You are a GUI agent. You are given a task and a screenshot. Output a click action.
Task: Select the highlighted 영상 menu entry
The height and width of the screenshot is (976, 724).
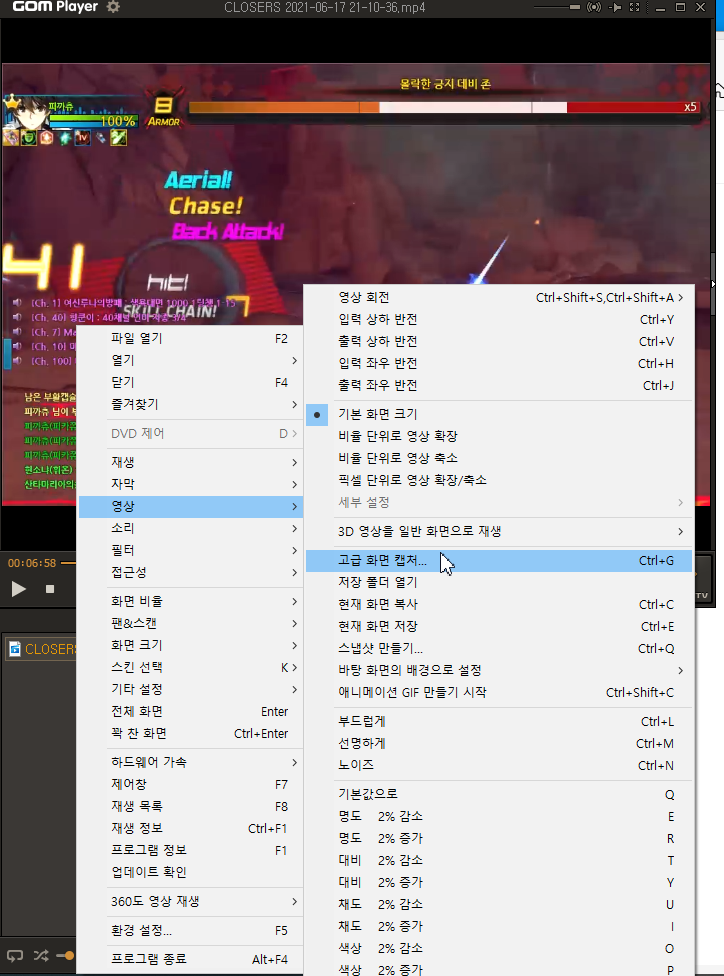190,507
